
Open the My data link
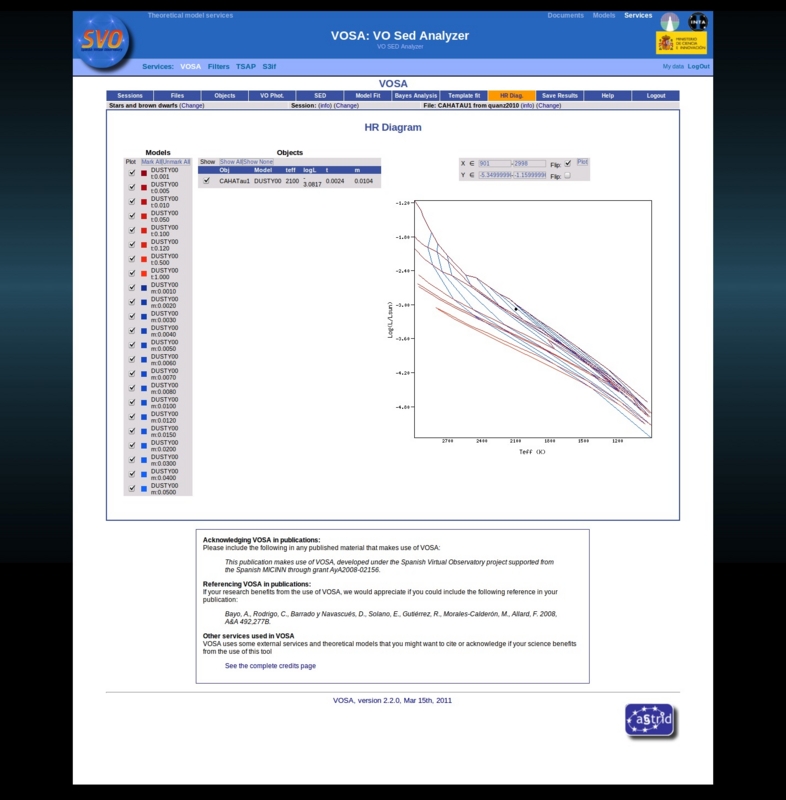pos(673,66)
